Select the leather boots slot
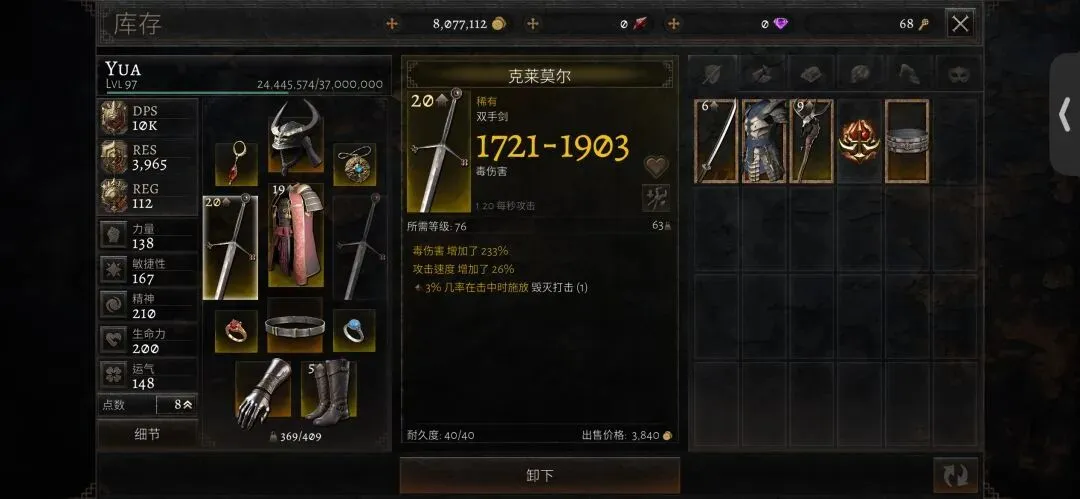Viewport: 1080px width, 499px height. pyautogui.click(x=329, y=393)
